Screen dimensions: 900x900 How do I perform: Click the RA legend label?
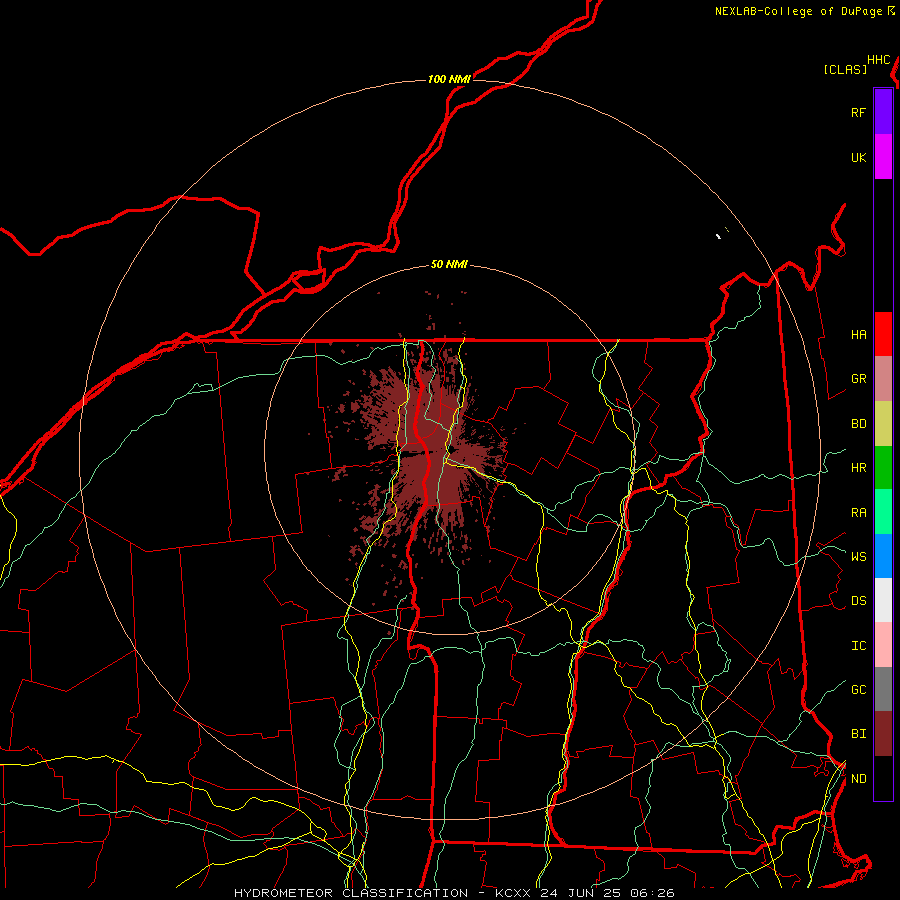858,513
